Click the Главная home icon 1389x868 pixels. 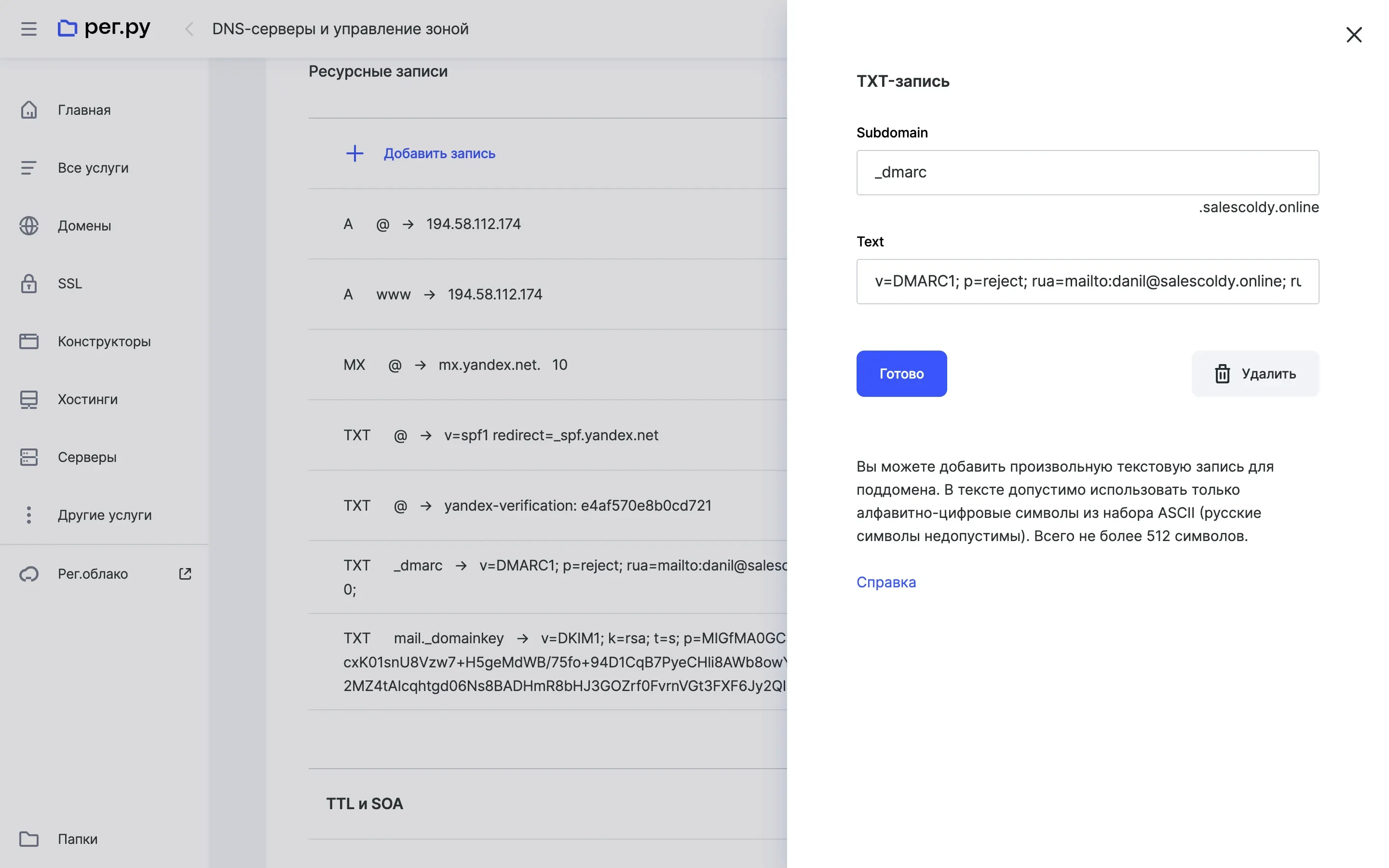click(x=29, y=109)
